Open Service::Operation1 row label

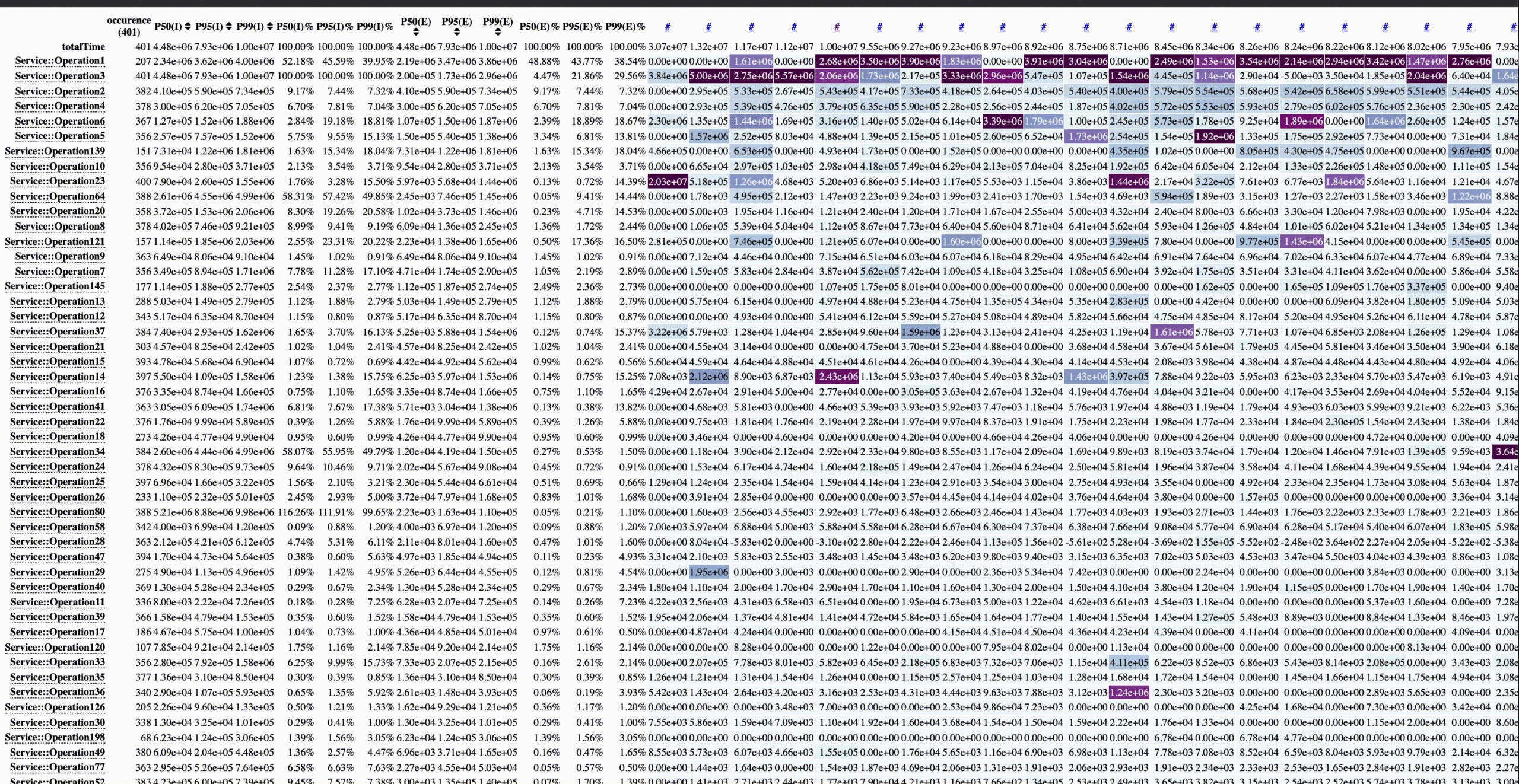coord(59,61)
